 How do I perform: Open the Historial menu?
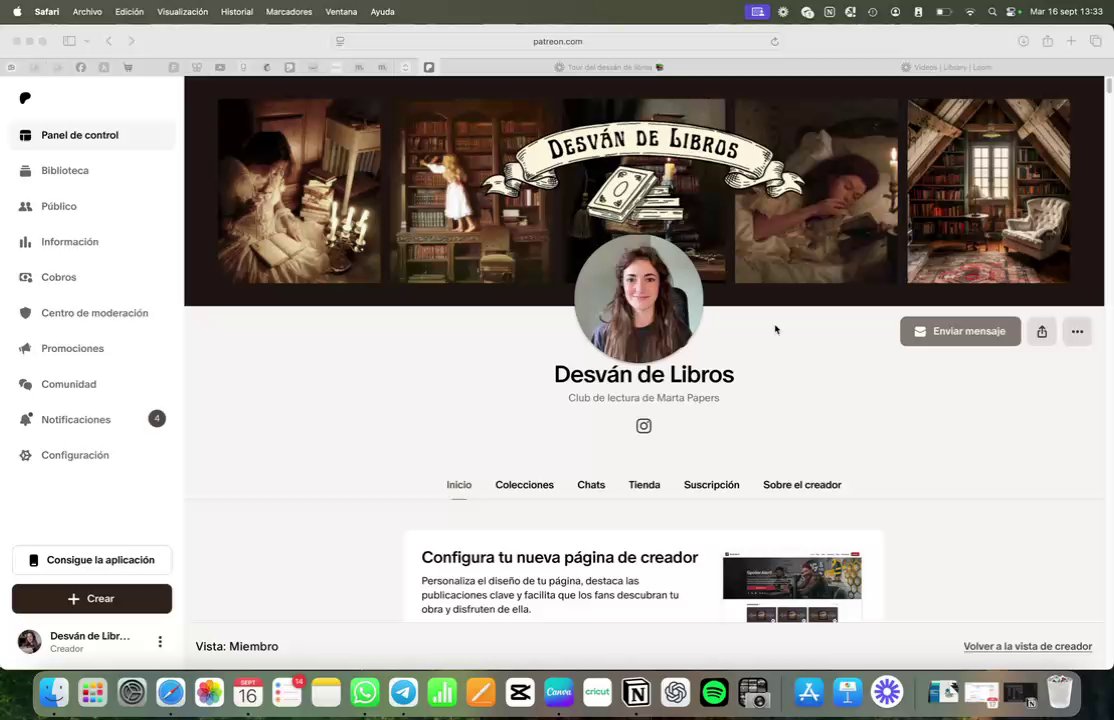(237, 11)
